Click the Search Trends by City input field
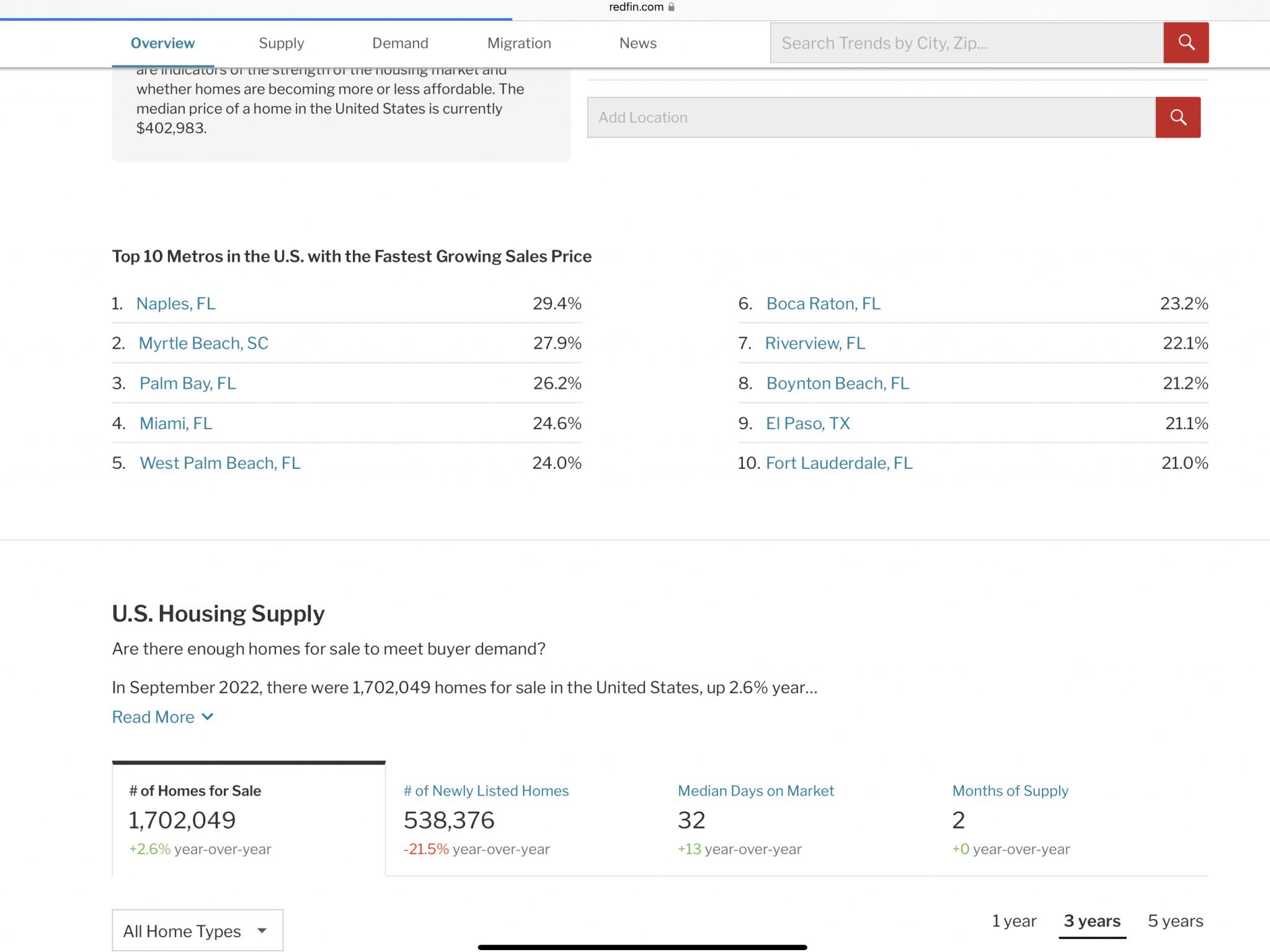 point(966,43)
